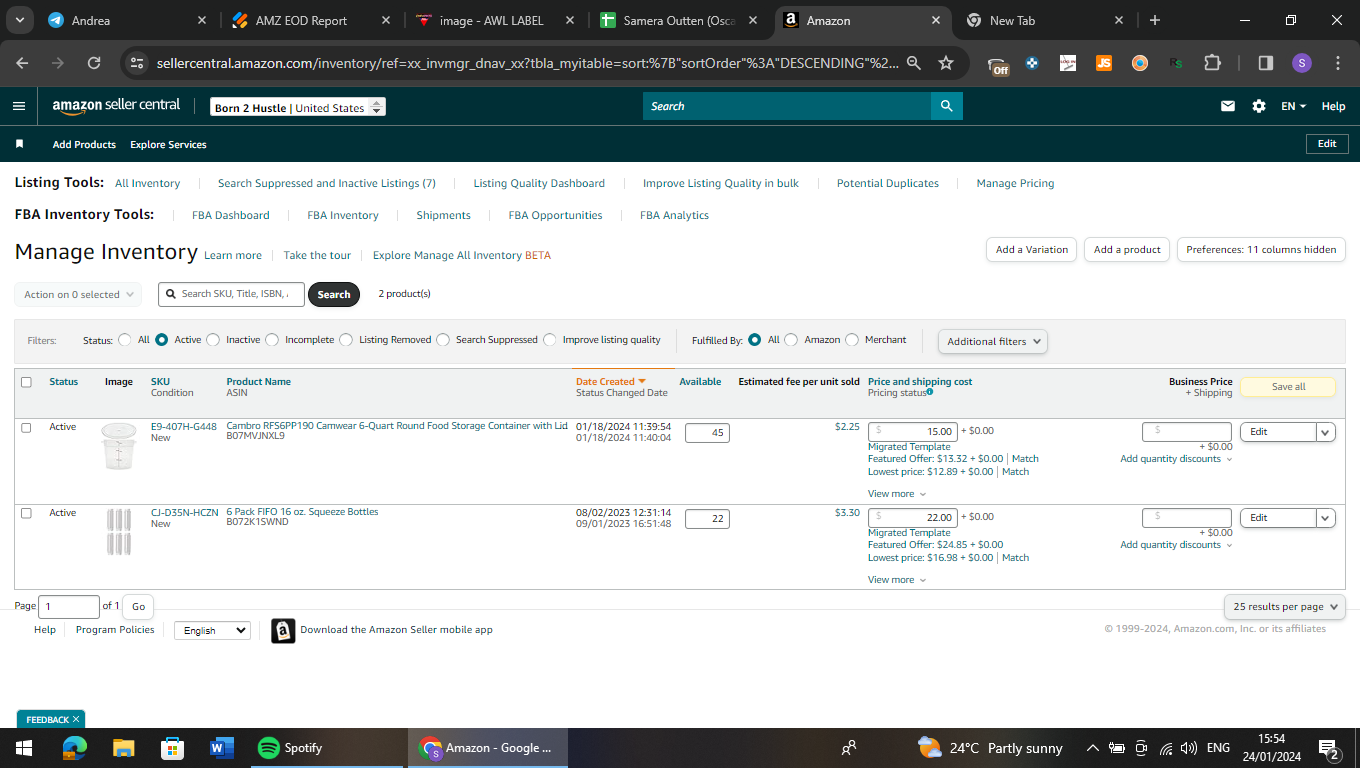Screen dimensions: 1360x768
Task: Open the EN language dropdown
Action: coord(1293,106)
